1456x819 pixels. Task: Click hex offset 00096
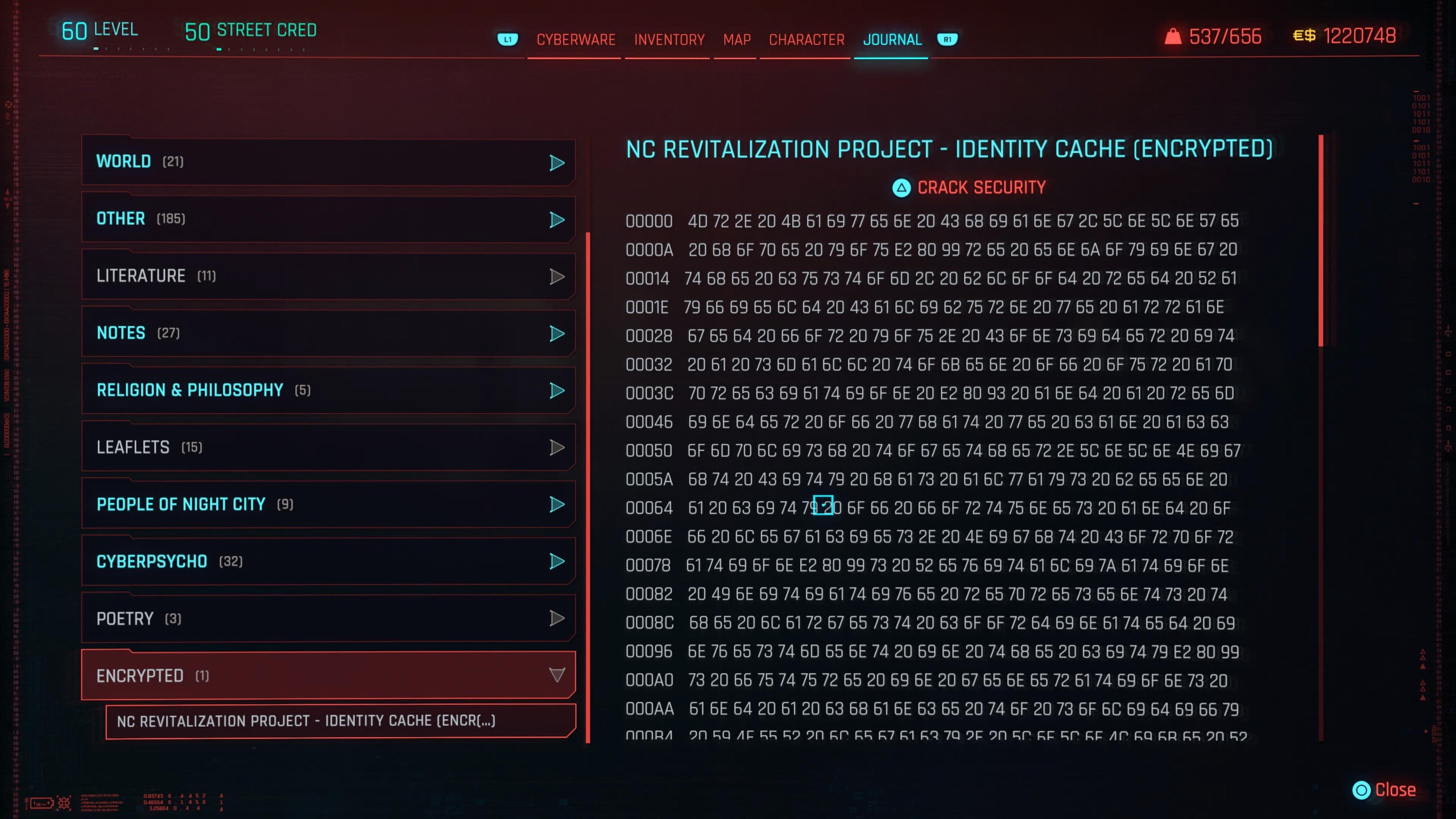tap(649, 652)
